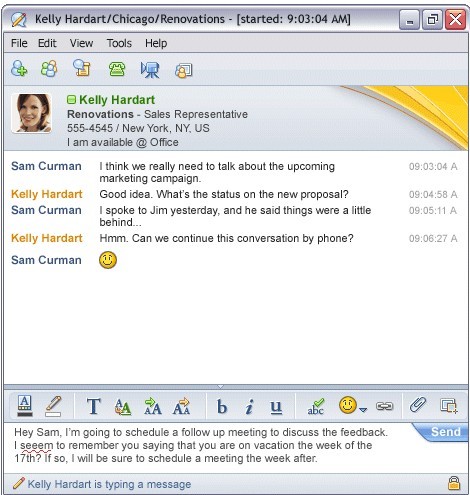Send the typed message

445,432
